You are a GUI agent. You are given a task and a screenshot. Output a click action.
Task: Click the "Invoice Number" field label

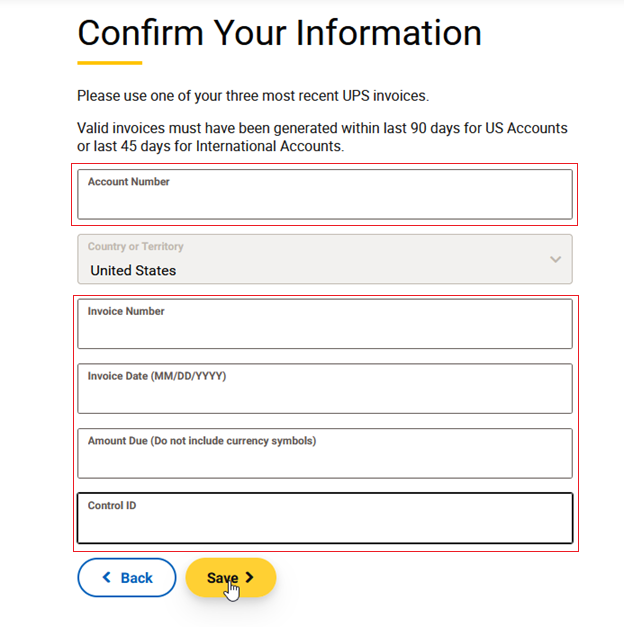126,311
